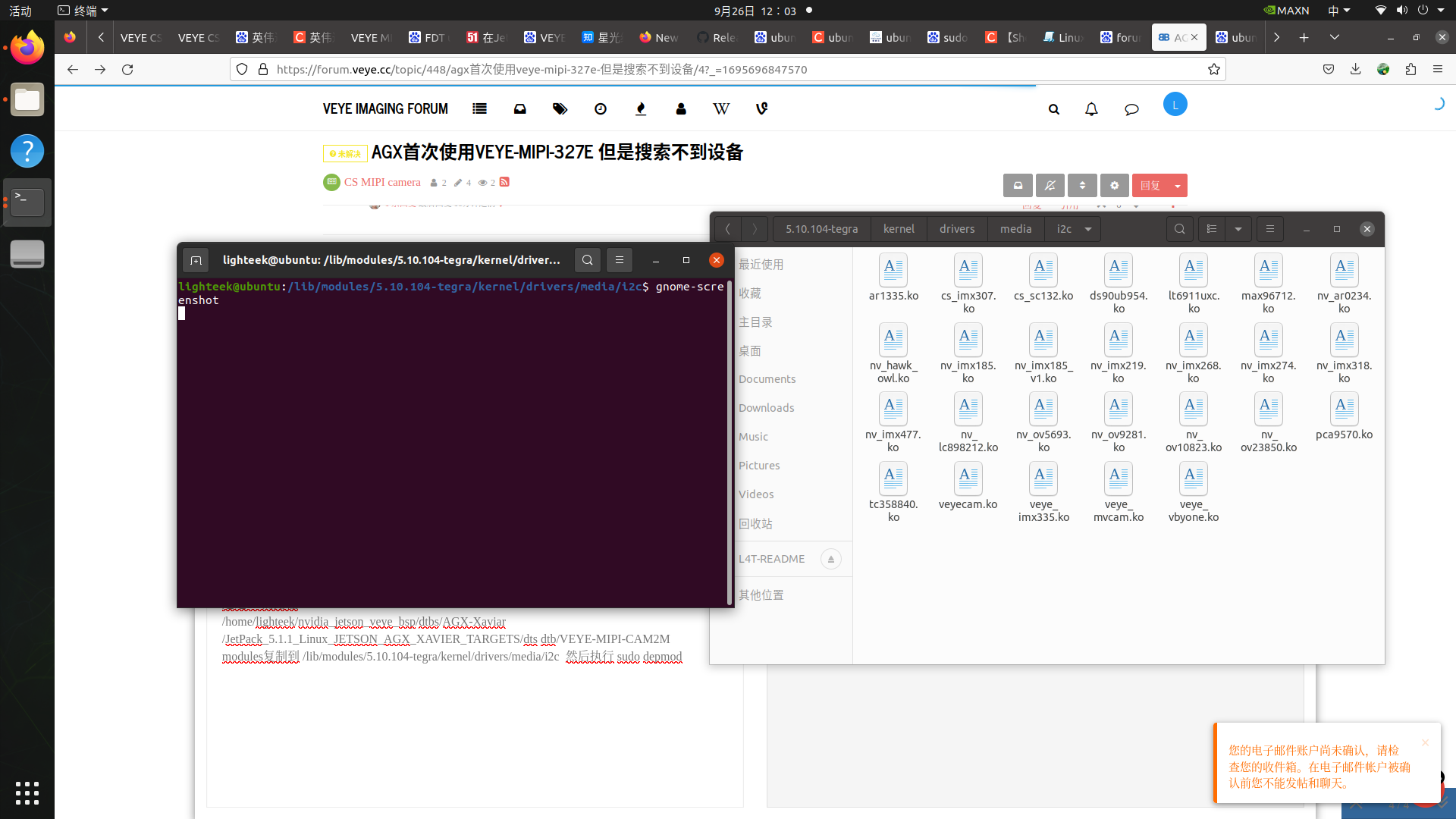
Task: Open forum tags icon
Action: (560, 108)
